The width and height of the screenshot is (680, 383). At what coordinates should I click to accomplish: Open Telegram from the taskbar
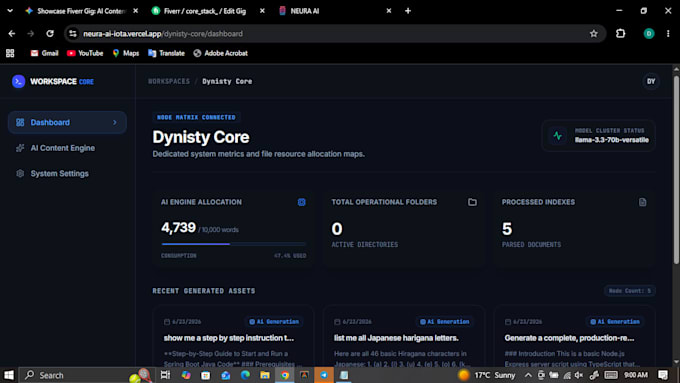324,375
